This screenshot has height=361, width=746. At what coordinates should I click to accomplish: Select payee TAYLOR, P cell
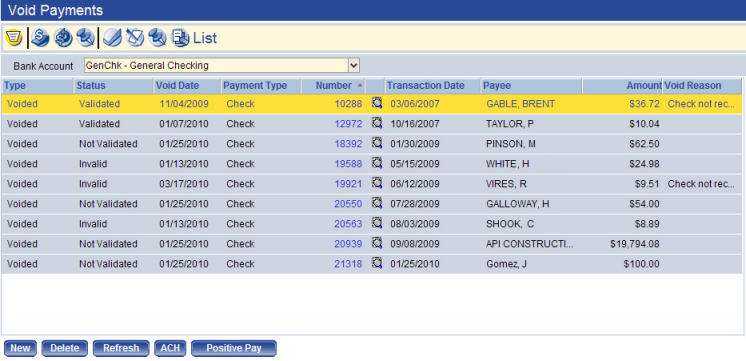510,124
